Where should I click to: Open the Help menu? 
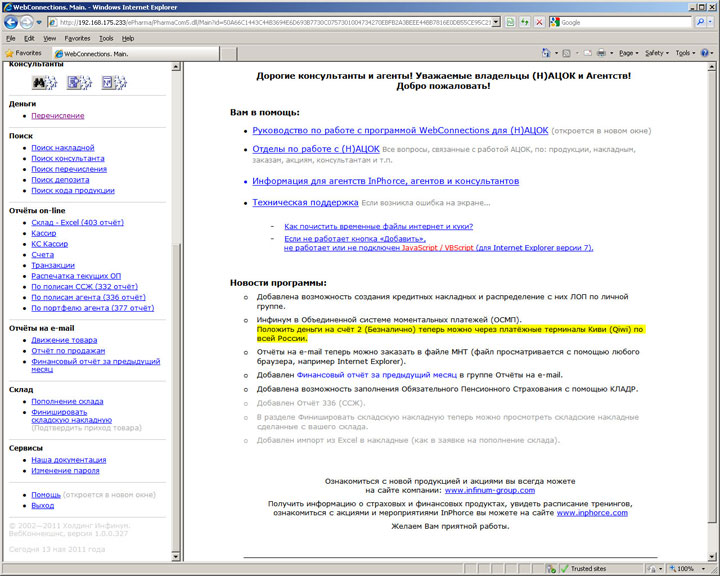point(128,39)
